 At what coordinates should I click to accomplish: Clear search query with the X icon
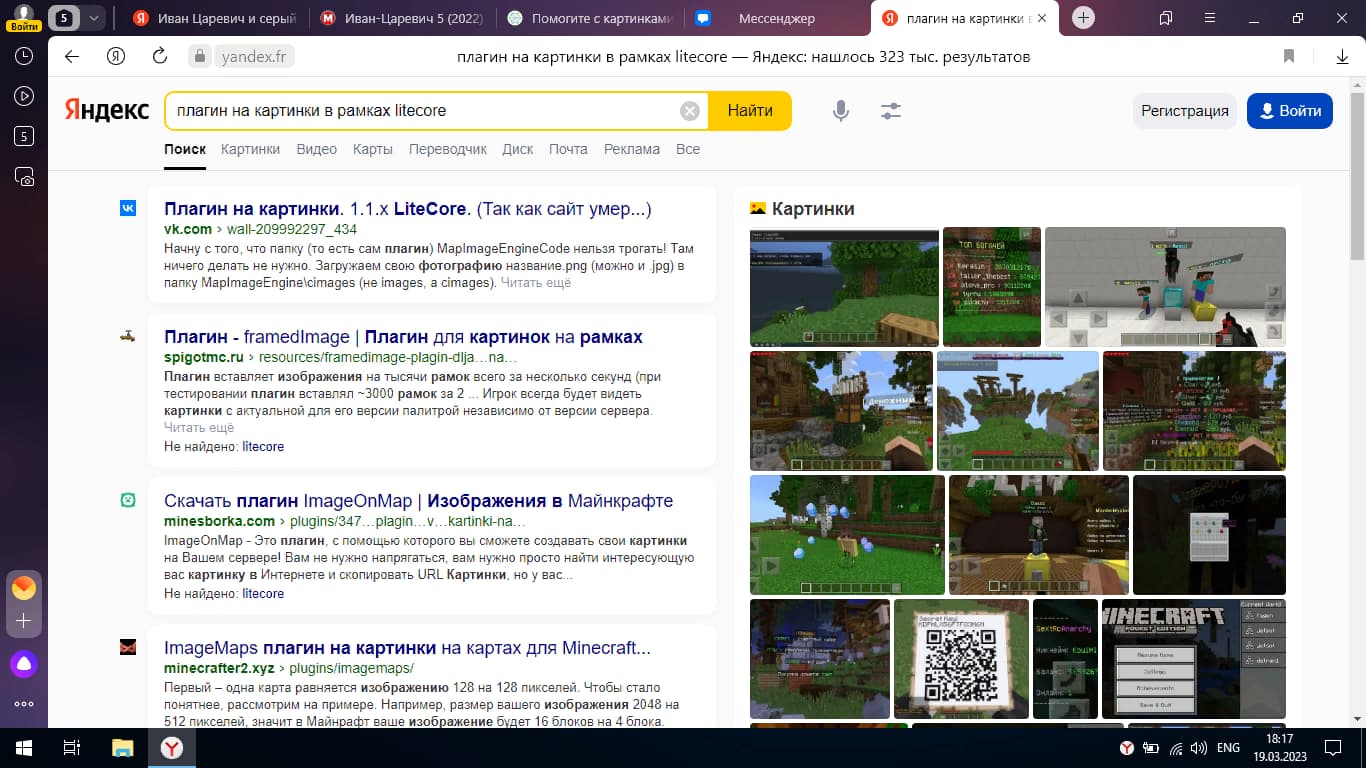pos(689,111)
